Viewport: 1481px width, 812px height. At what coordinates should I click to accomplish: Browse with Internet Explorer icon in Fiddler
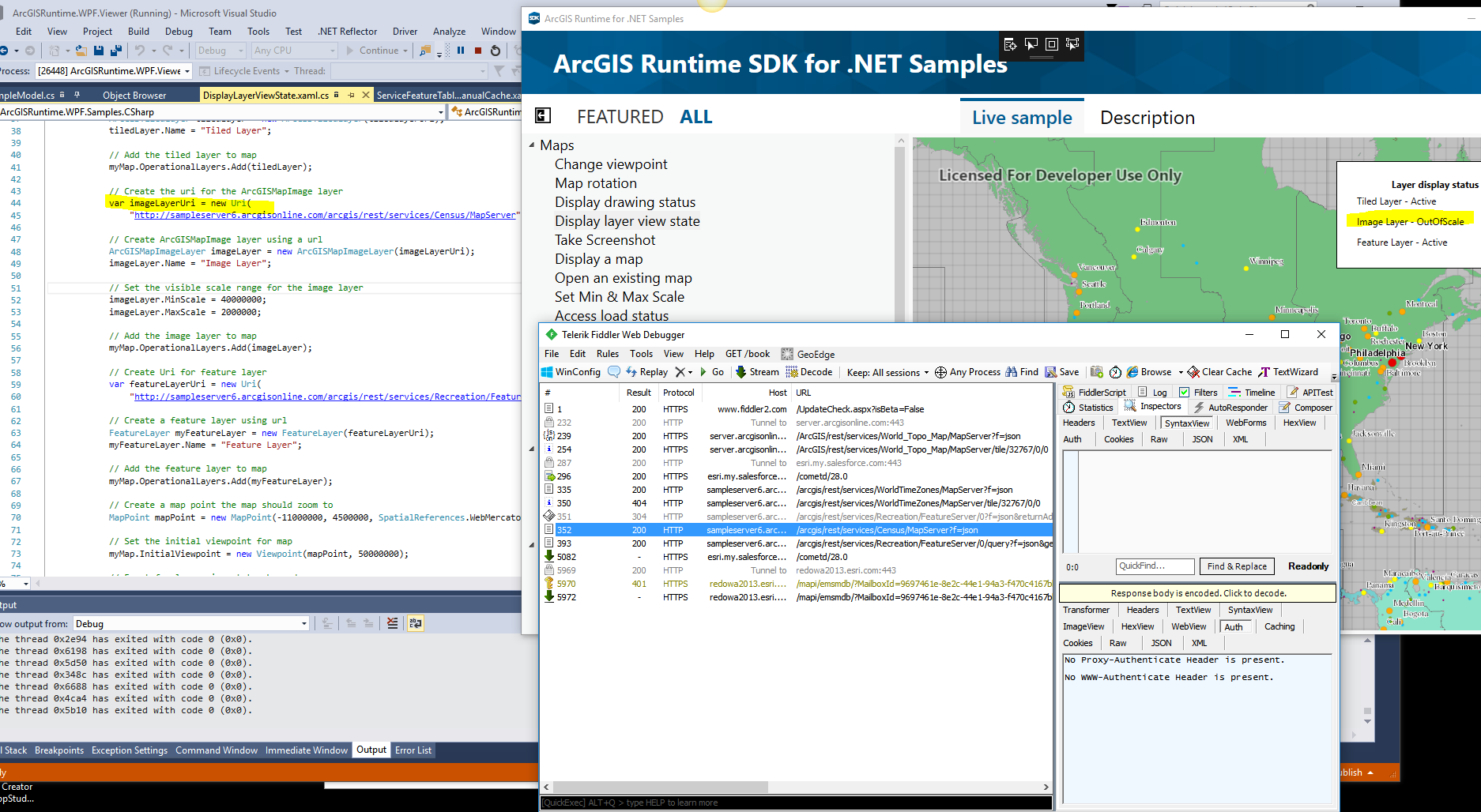(x=1150, y=372)
